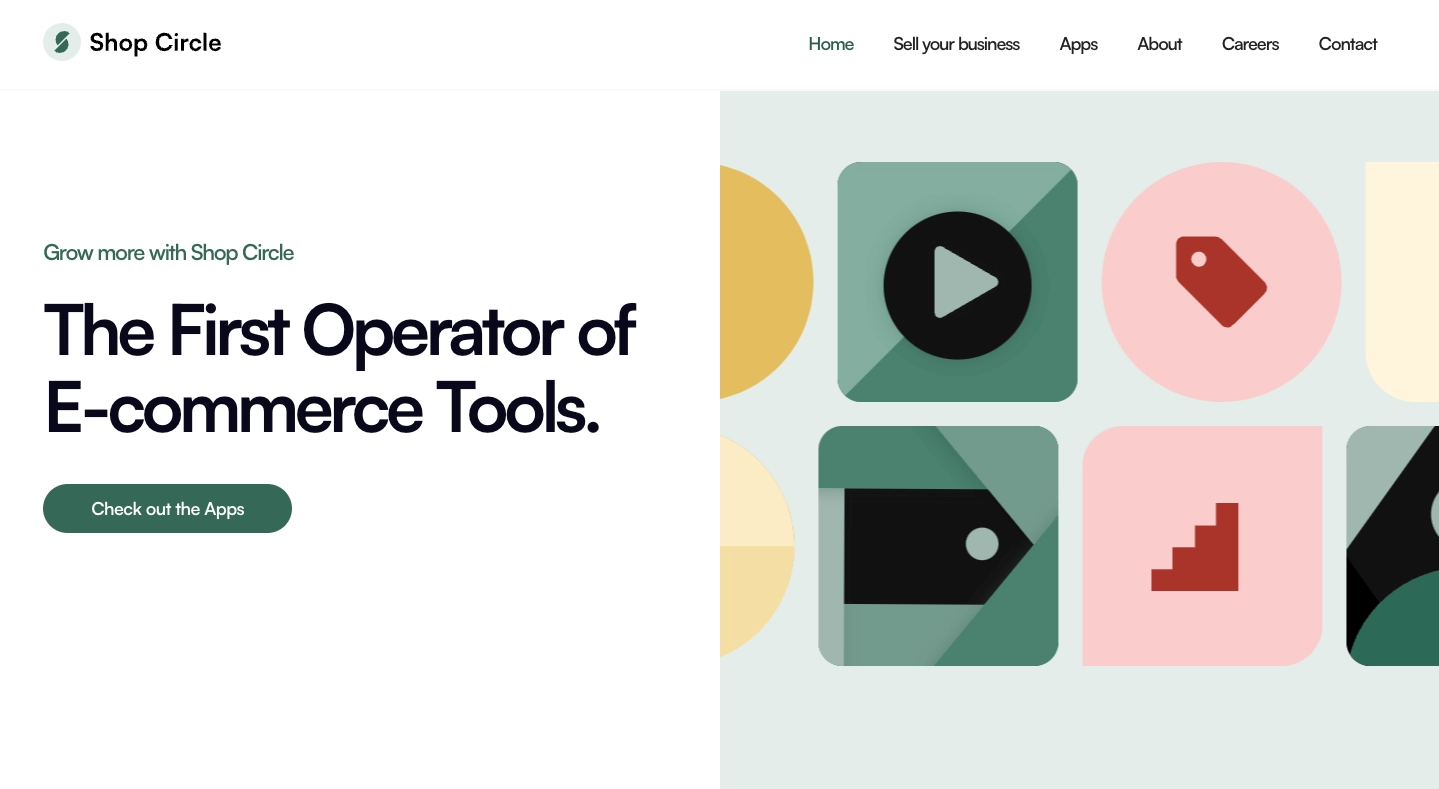Navigate to Apps in the top menu
The height and width of the screenshot is (789, 1439).
[1078, 44]
